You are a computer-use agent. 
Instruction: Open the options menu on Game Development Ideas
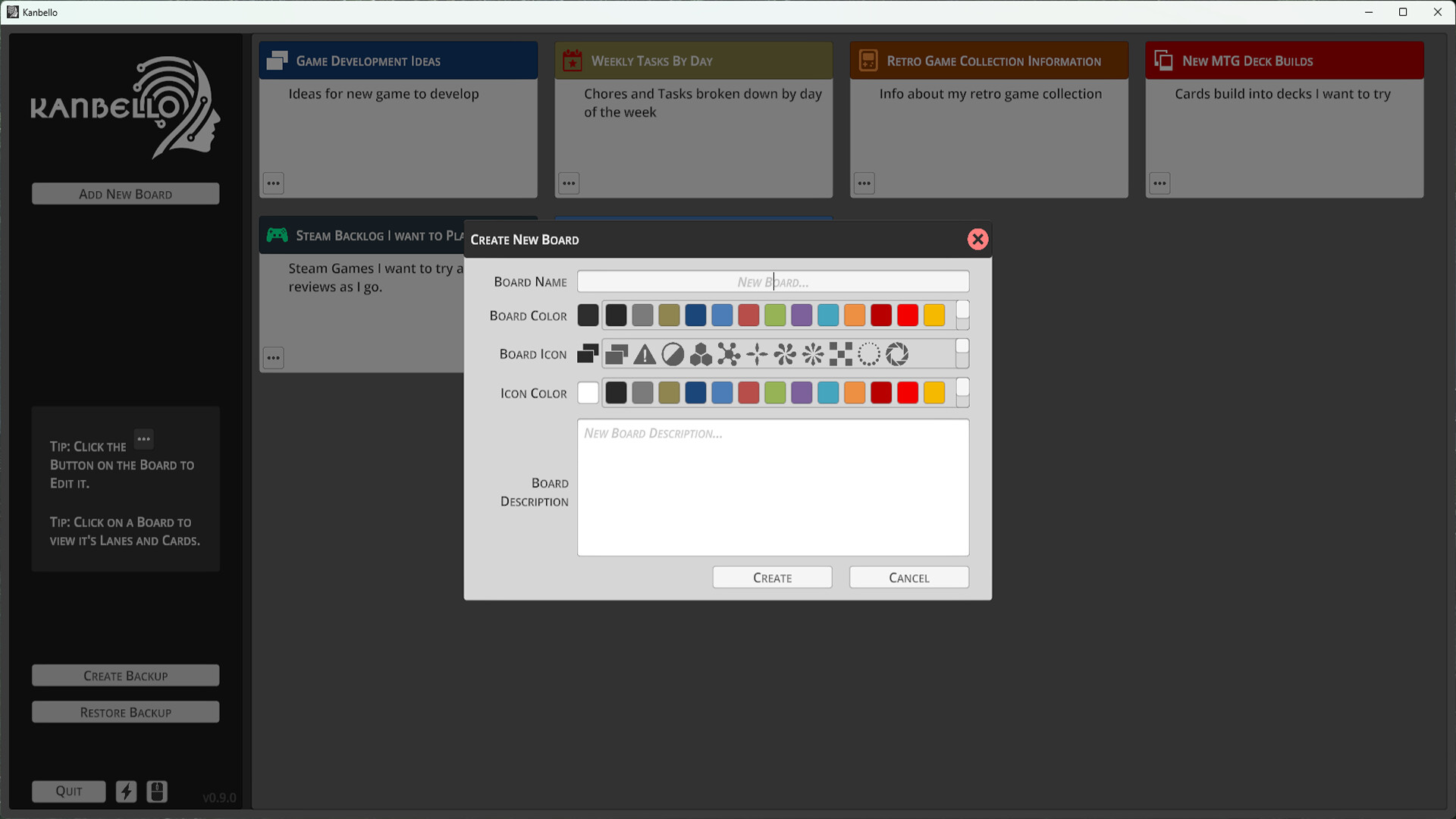coord(273,183)
